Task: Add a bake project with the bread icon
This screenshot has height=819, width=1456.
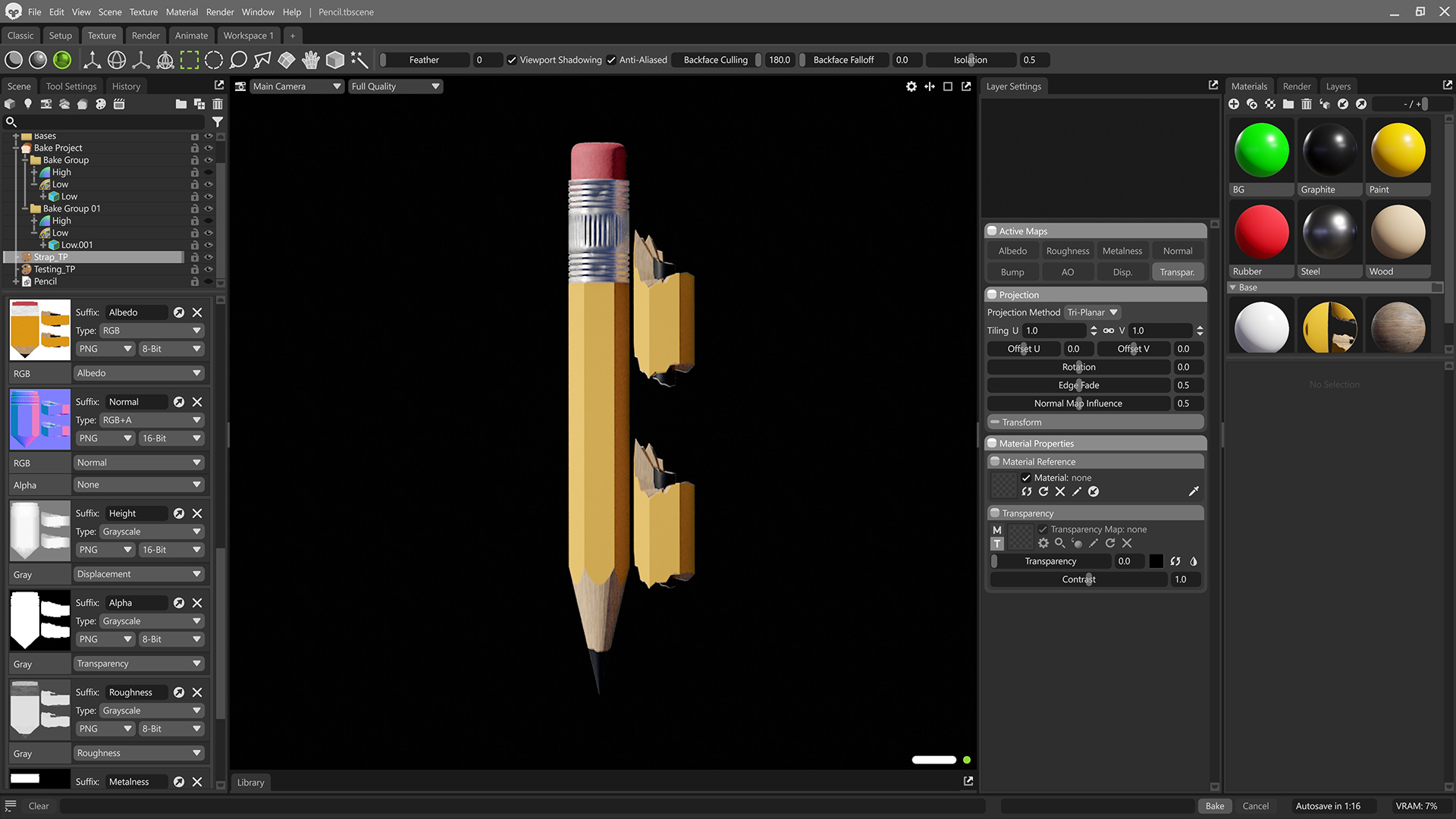Action: click(x=83, y=104)
